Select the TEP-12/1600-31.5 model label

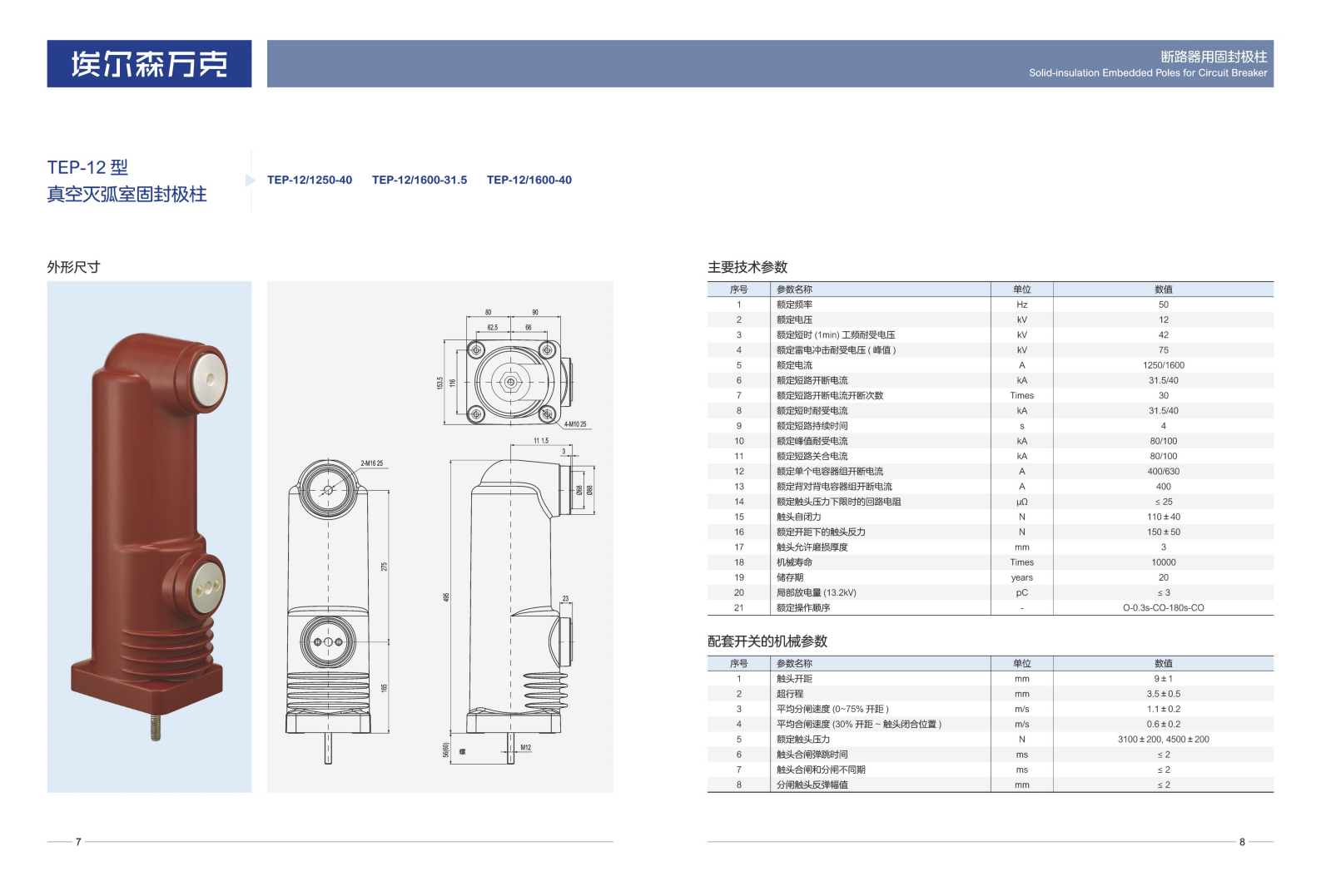click(420, 181)
